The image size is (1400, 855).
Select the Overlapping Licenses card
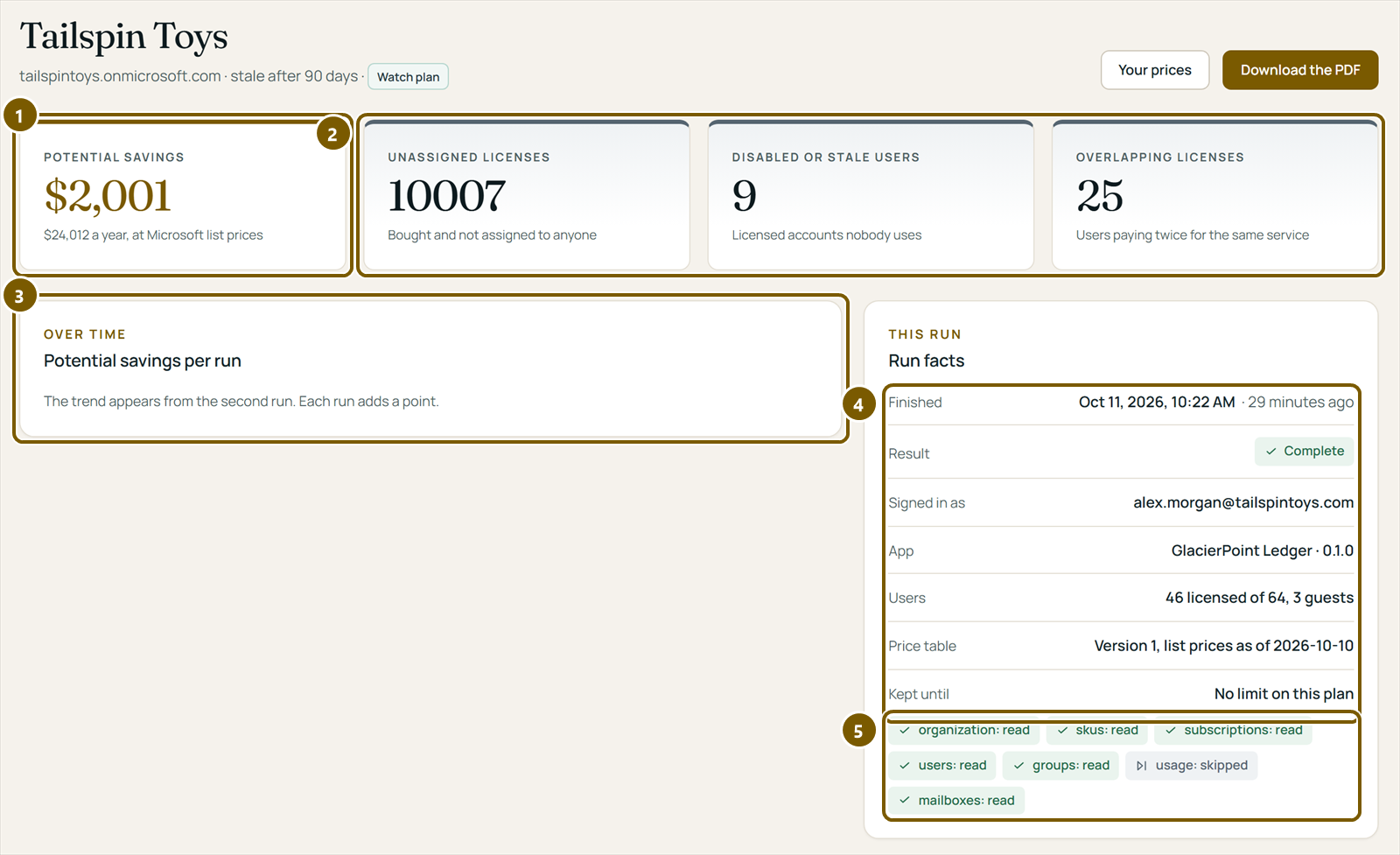[1214, 195]
